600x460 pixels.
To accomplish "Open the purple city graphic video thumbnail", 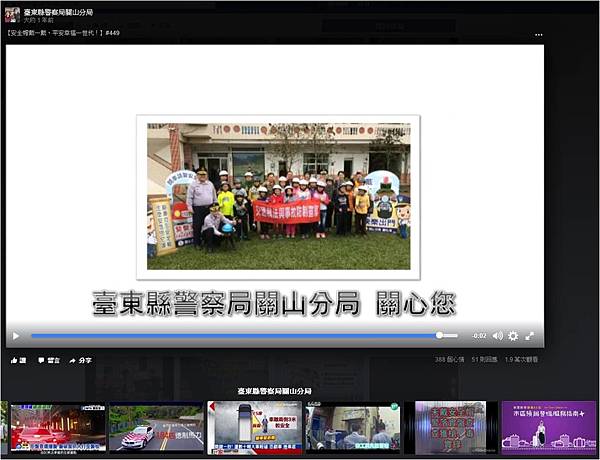I will [549, 427].
